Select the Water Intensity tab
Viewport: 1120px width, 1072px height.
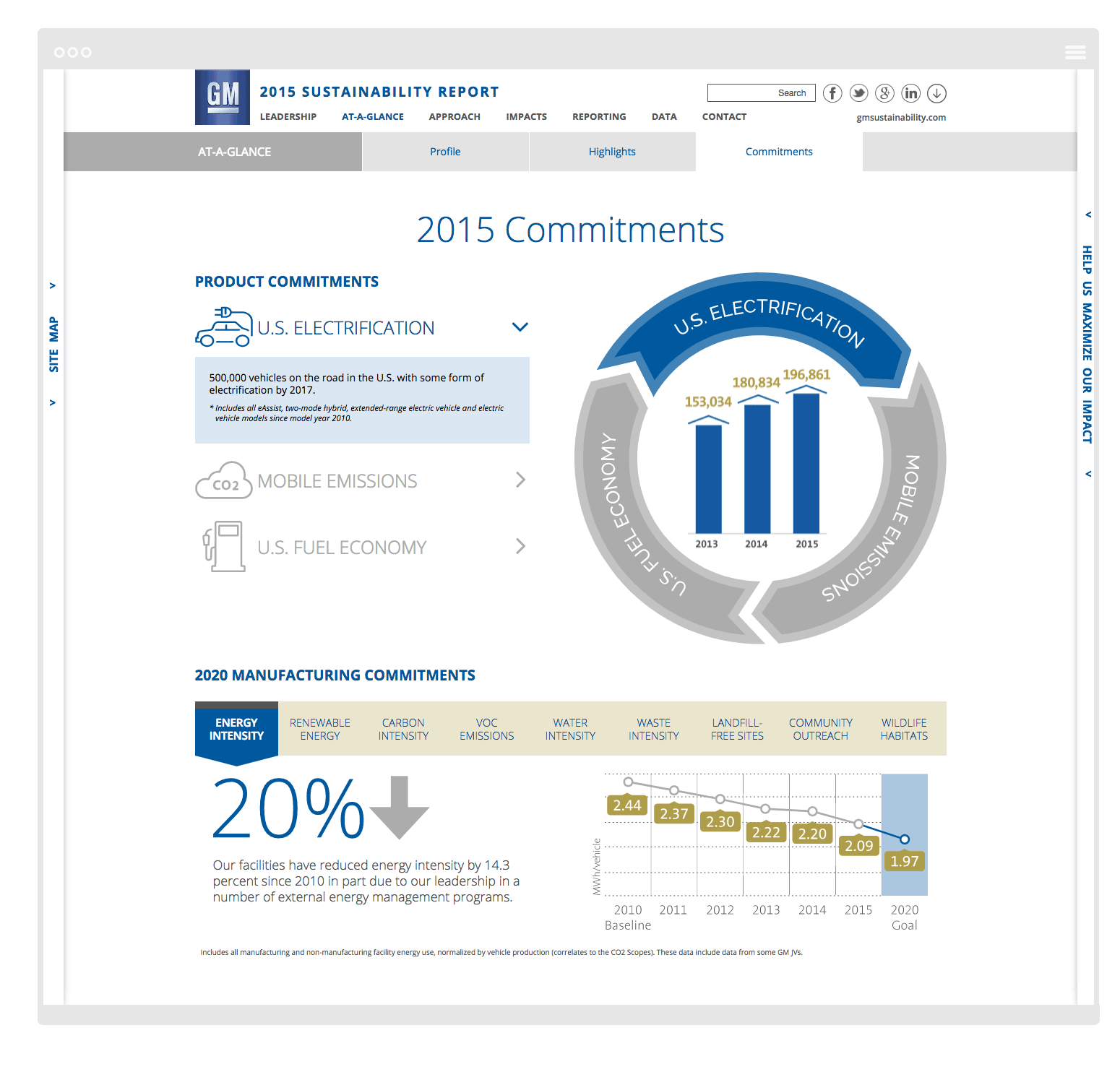coord(570,730)
